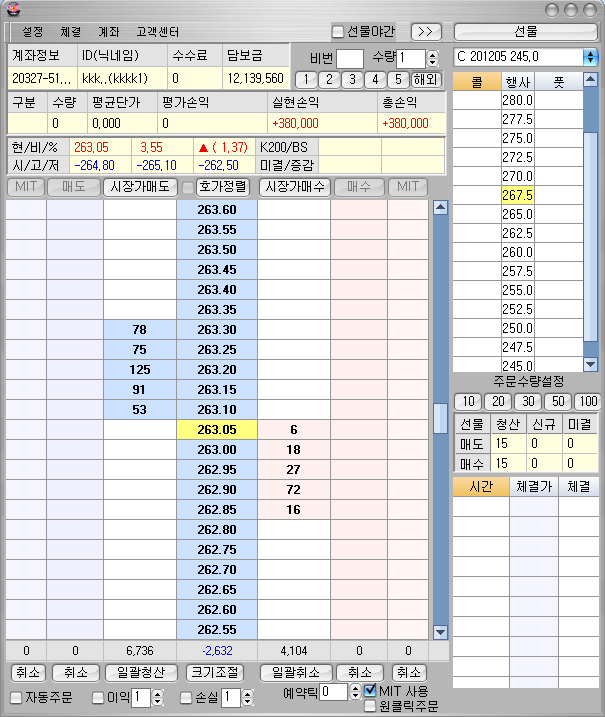Click the left MIT button

coord(26,187)
